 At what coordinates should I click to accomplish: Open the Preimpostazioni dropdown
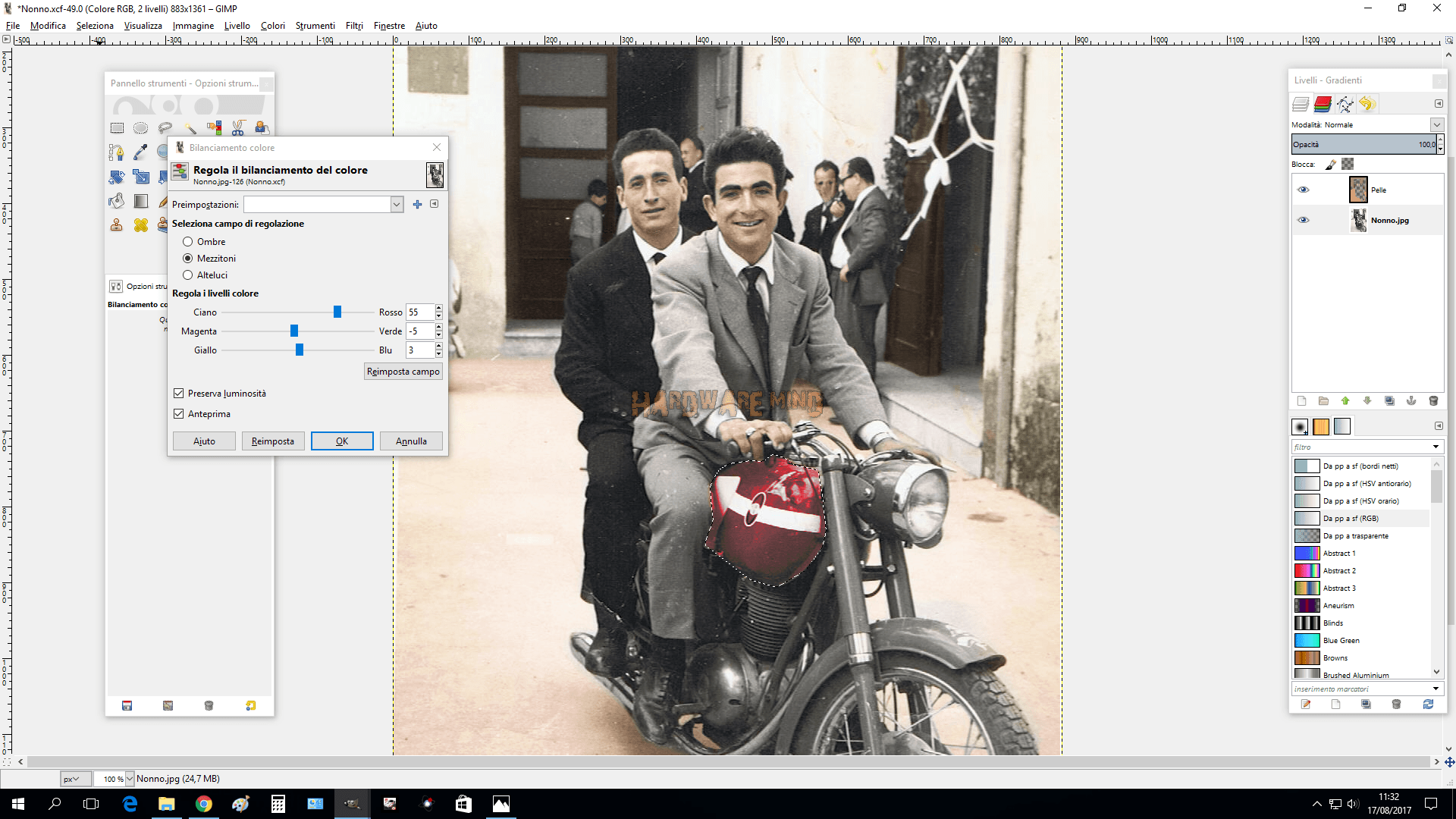pos(397,205)
